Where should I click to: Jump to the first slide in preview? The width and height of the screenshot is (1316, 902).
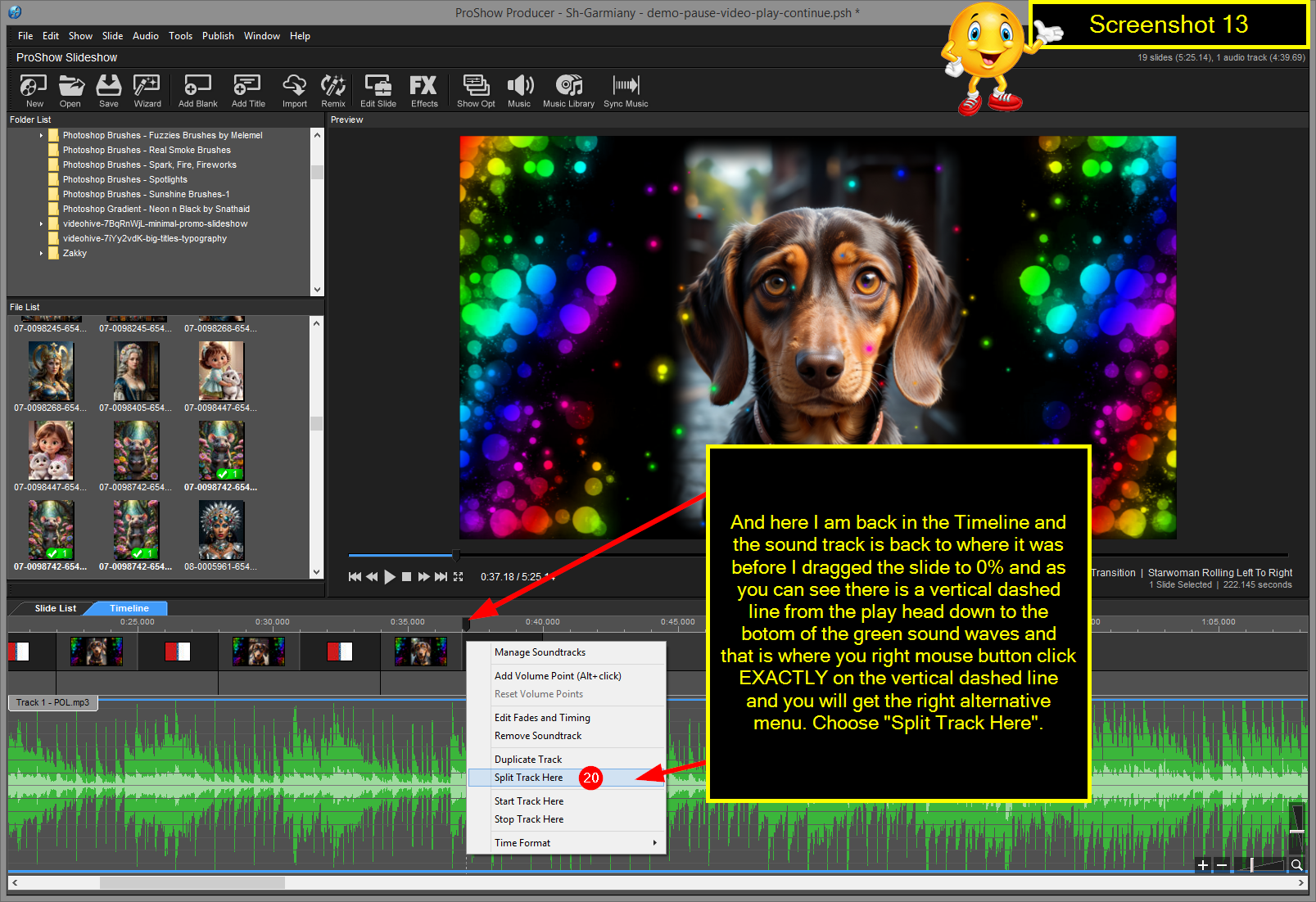pos(355,577)
